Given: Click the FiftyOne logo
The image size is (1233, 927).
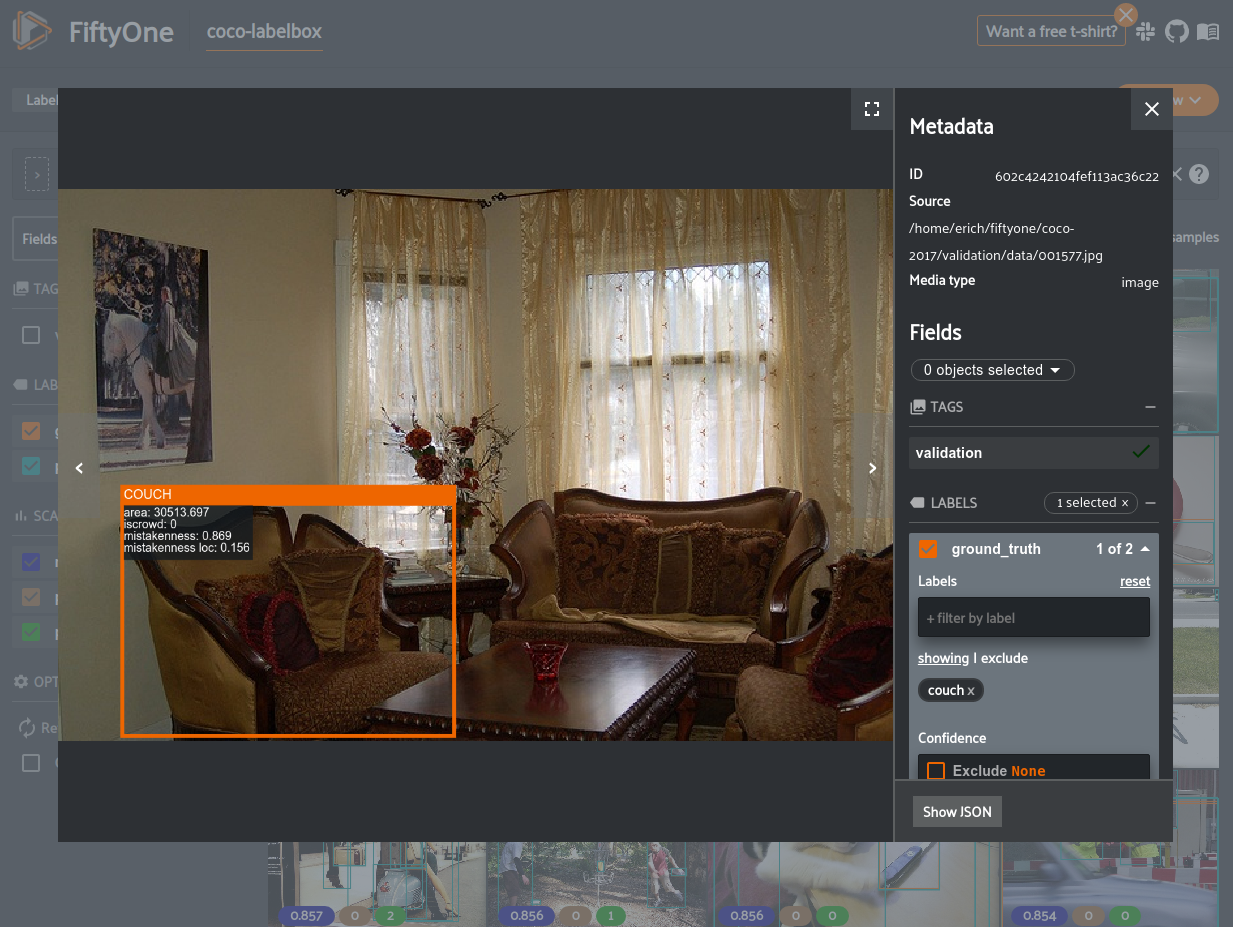Looking at the screenshot, I should [32, 32].
